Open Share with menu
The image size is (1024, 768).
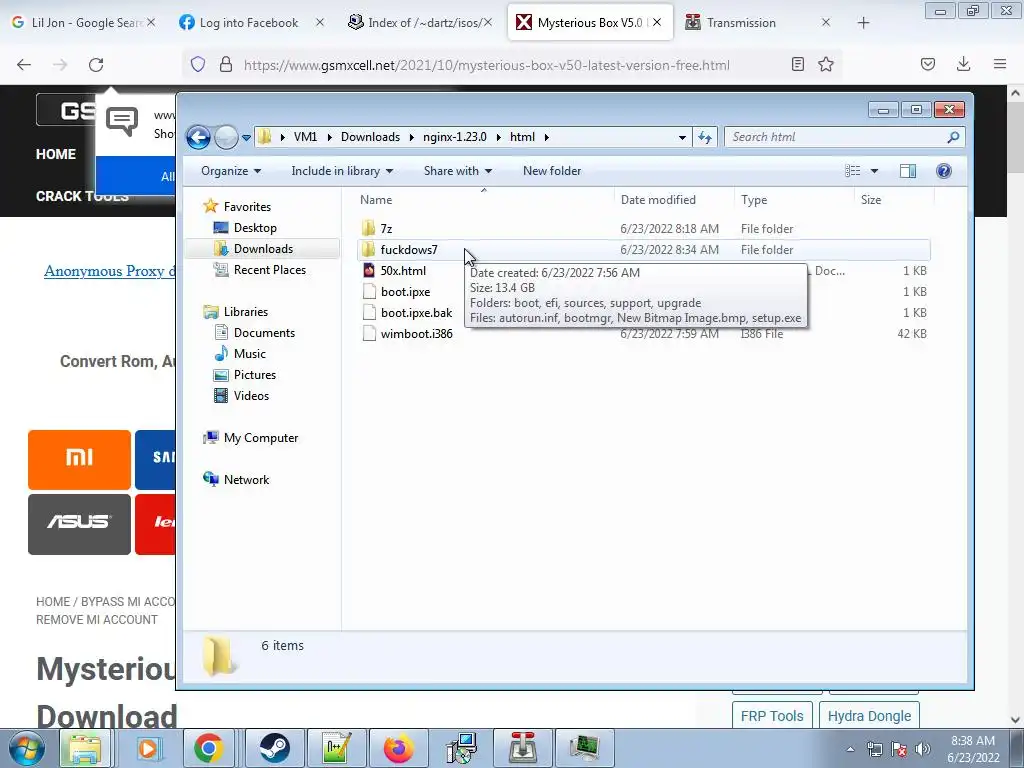pos(457,171)
